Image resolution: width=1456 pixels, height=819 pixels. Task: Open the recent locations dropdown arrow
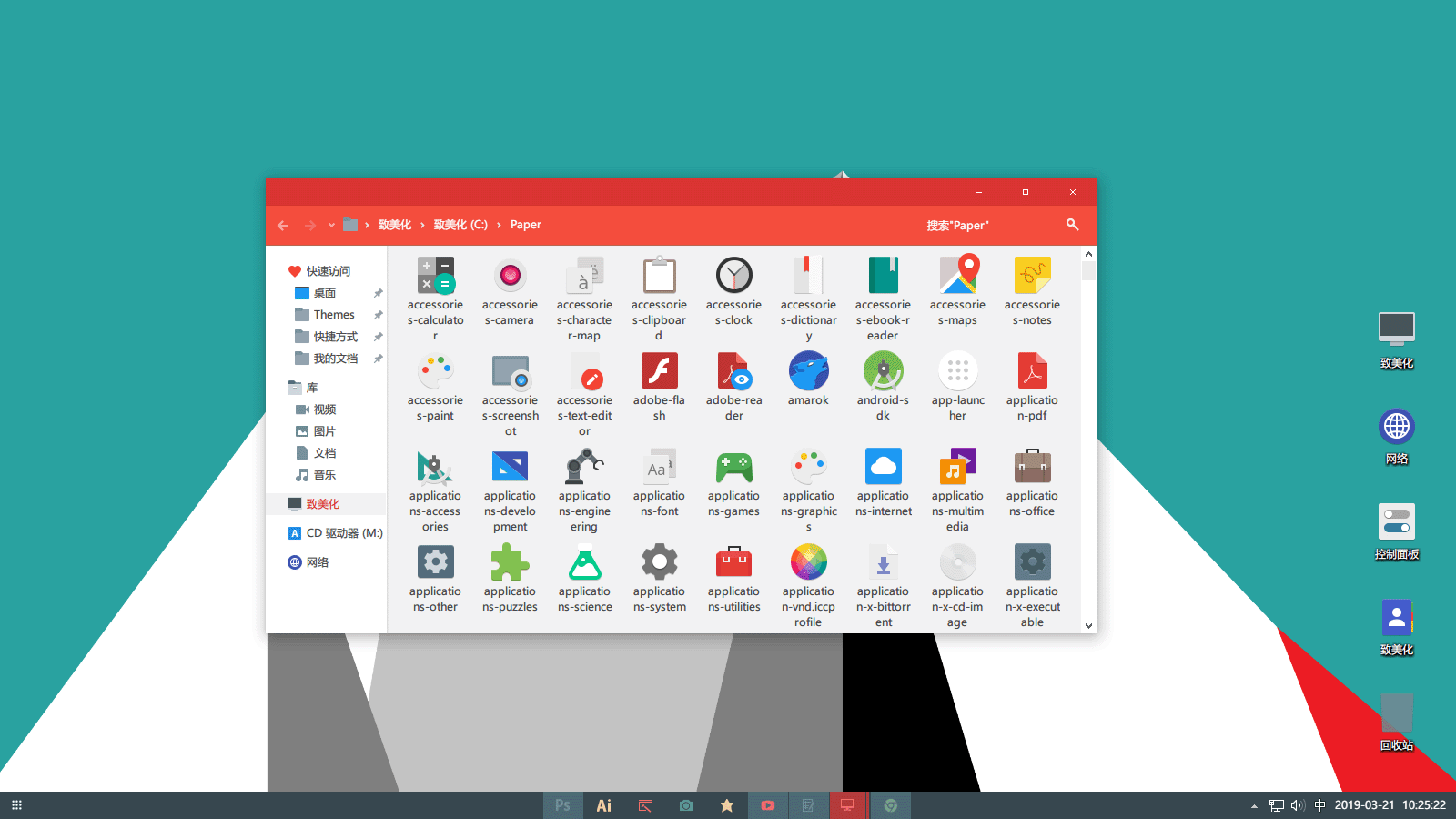(331, 225)
